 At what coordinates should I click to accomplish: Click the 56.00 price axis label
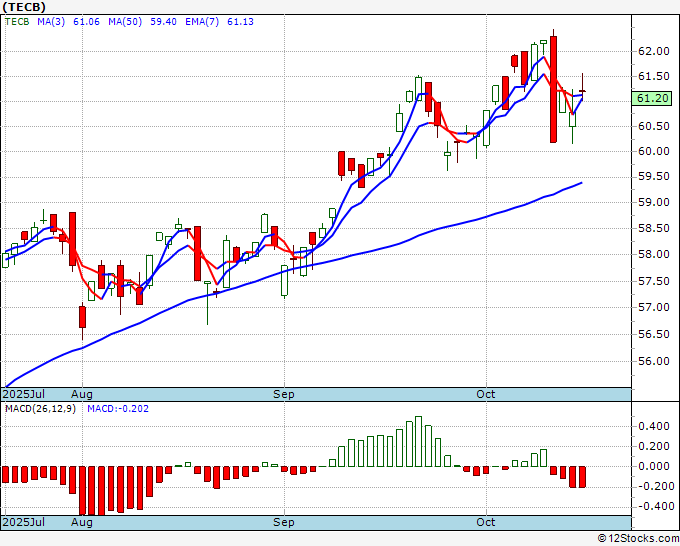654,361
